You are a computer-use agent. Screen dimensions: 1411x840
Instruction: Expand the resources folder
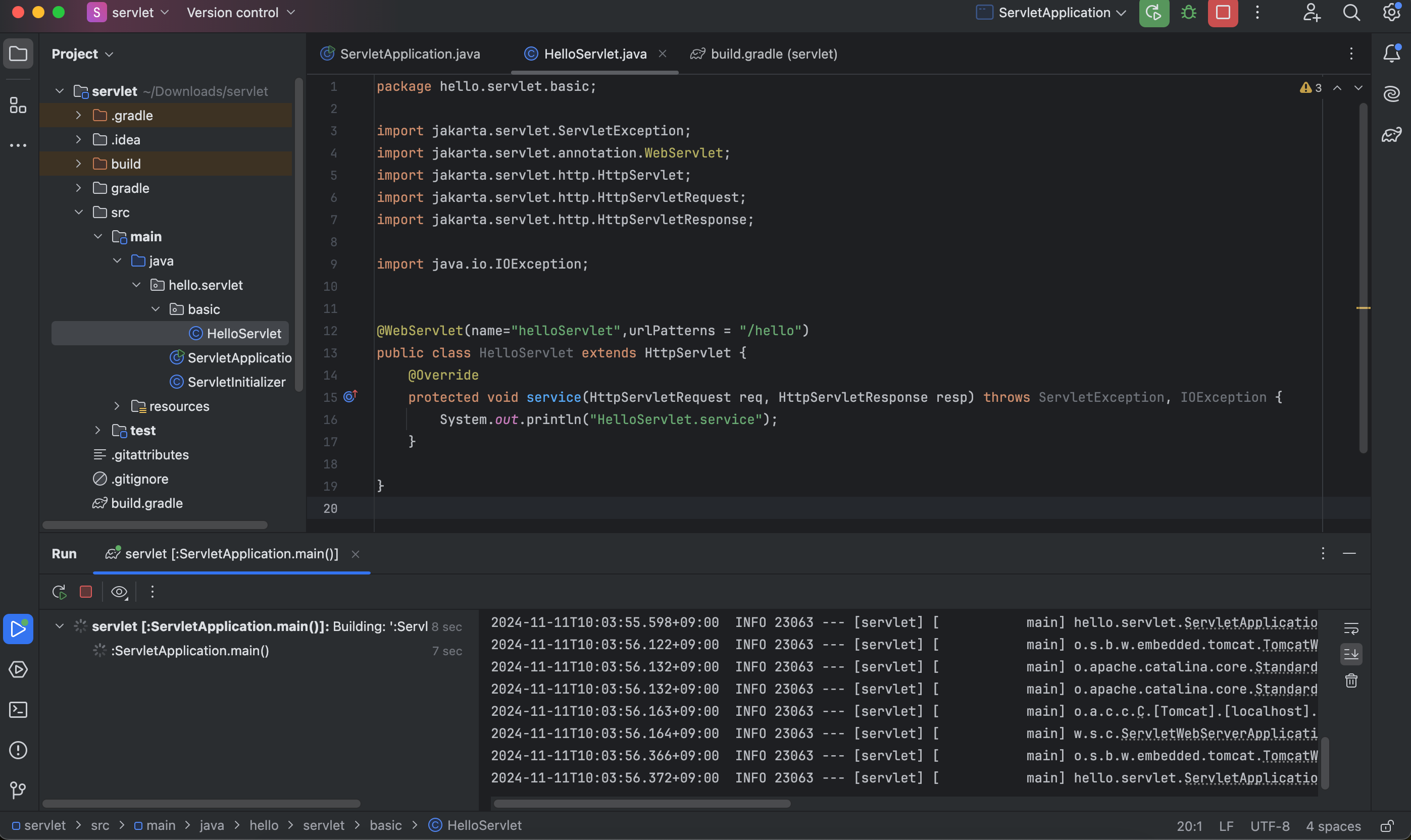[117, 406]
